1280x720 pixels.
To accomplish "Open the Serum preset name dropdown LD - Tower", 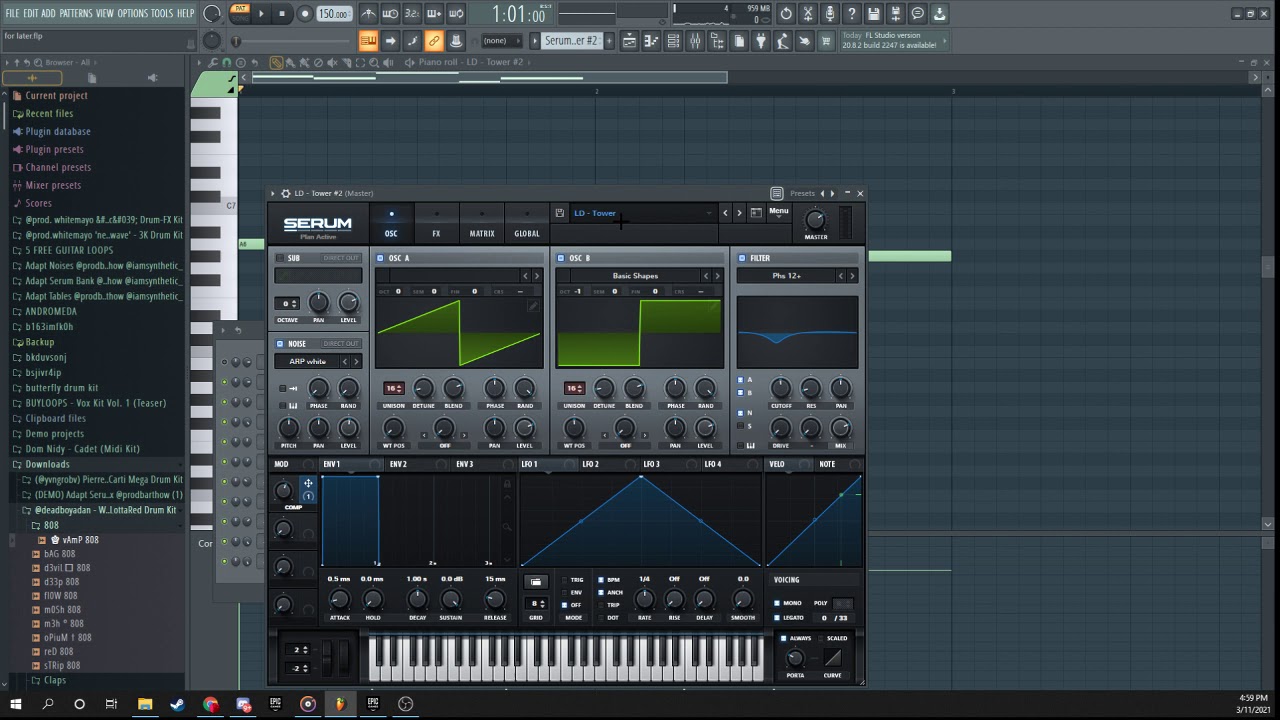I will pos(642,213).
